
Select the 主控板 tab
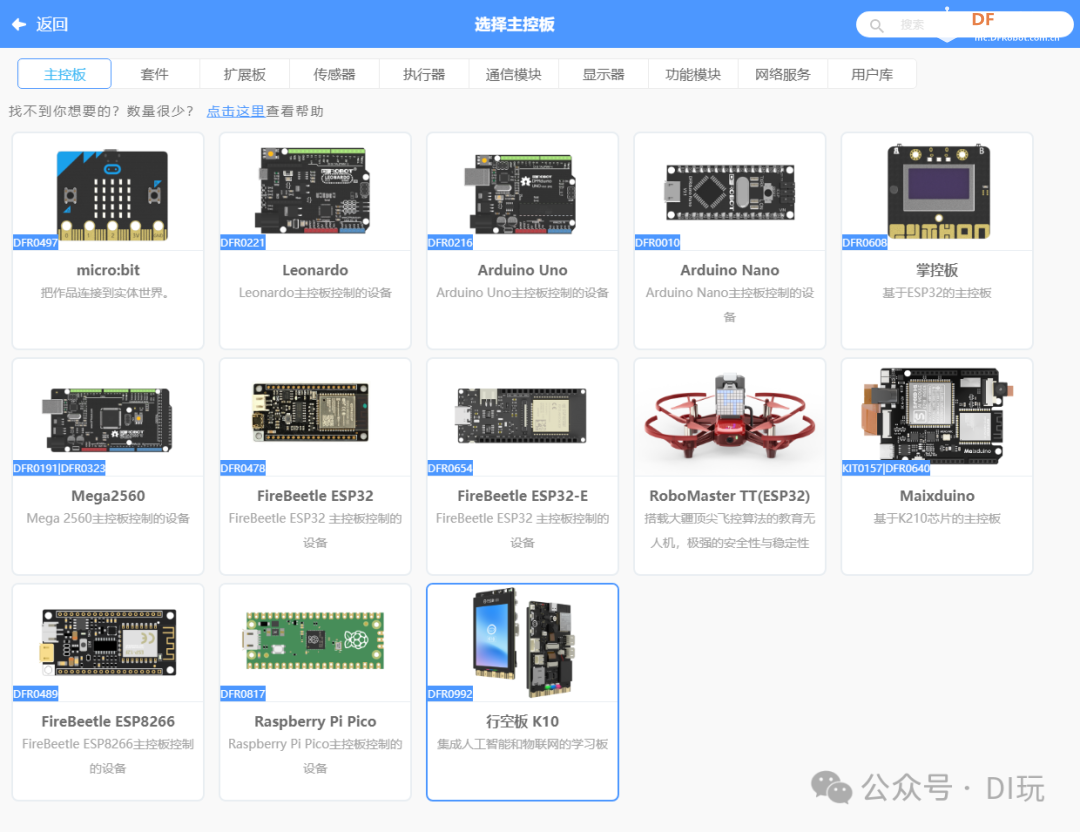(x=64, y=74)
